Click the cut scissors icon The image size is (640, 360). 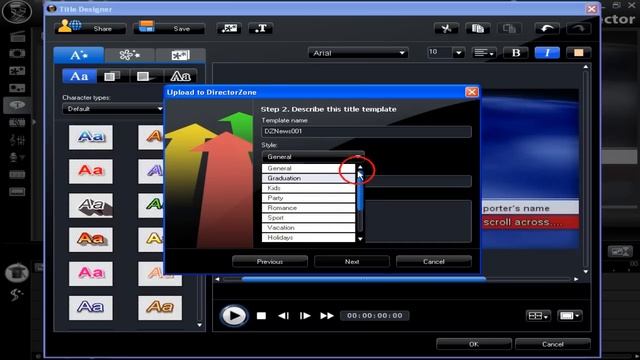click(446, 29)
